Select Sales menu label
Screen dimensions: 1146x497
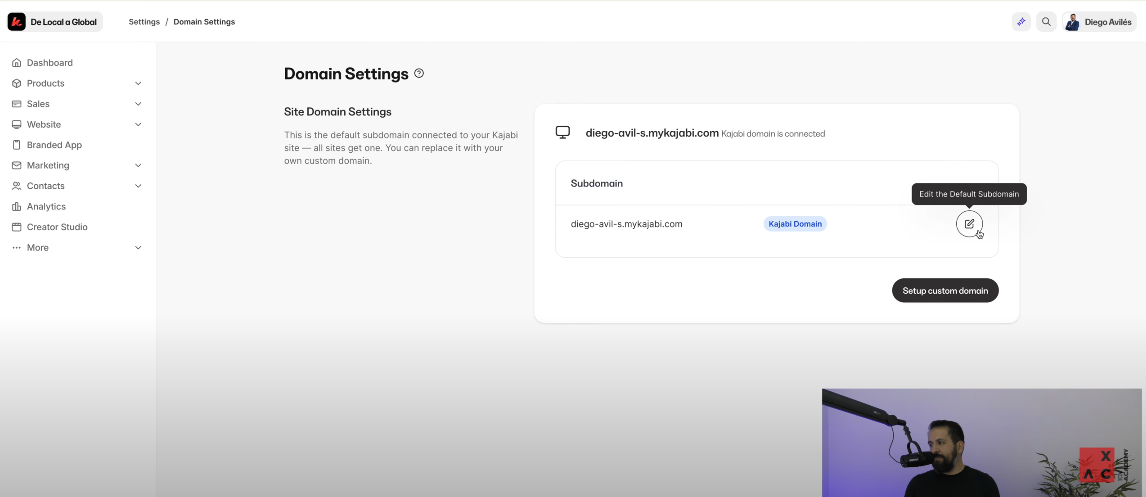[38, 104]
